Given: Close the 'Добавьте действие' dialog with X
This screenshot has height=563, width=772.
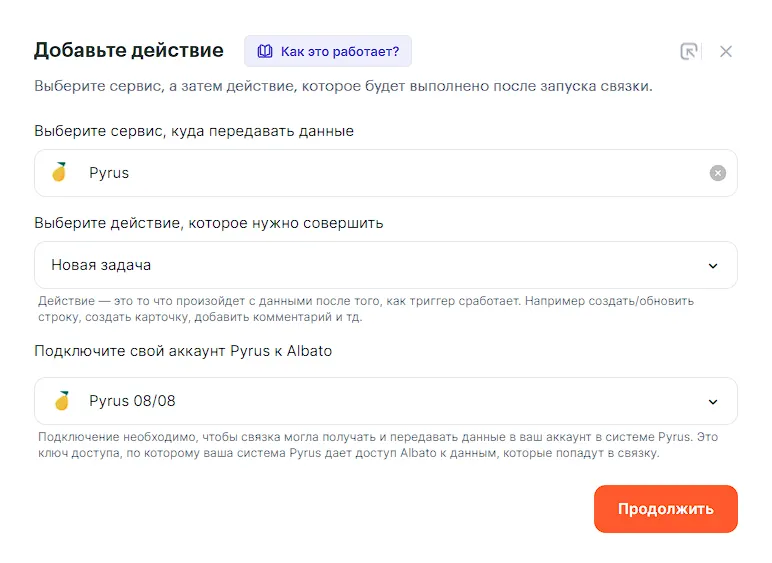Looking at the screenshot, I should tap(726, 51).
